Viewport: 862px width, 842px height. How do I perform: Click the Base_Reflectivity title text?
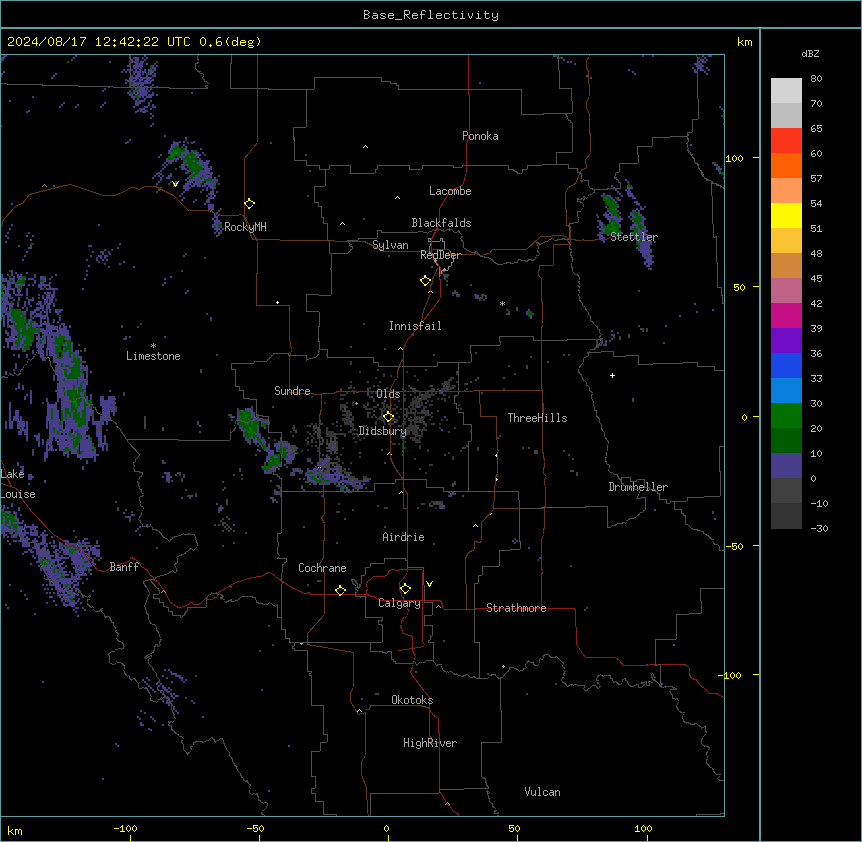tap(431, 15)
